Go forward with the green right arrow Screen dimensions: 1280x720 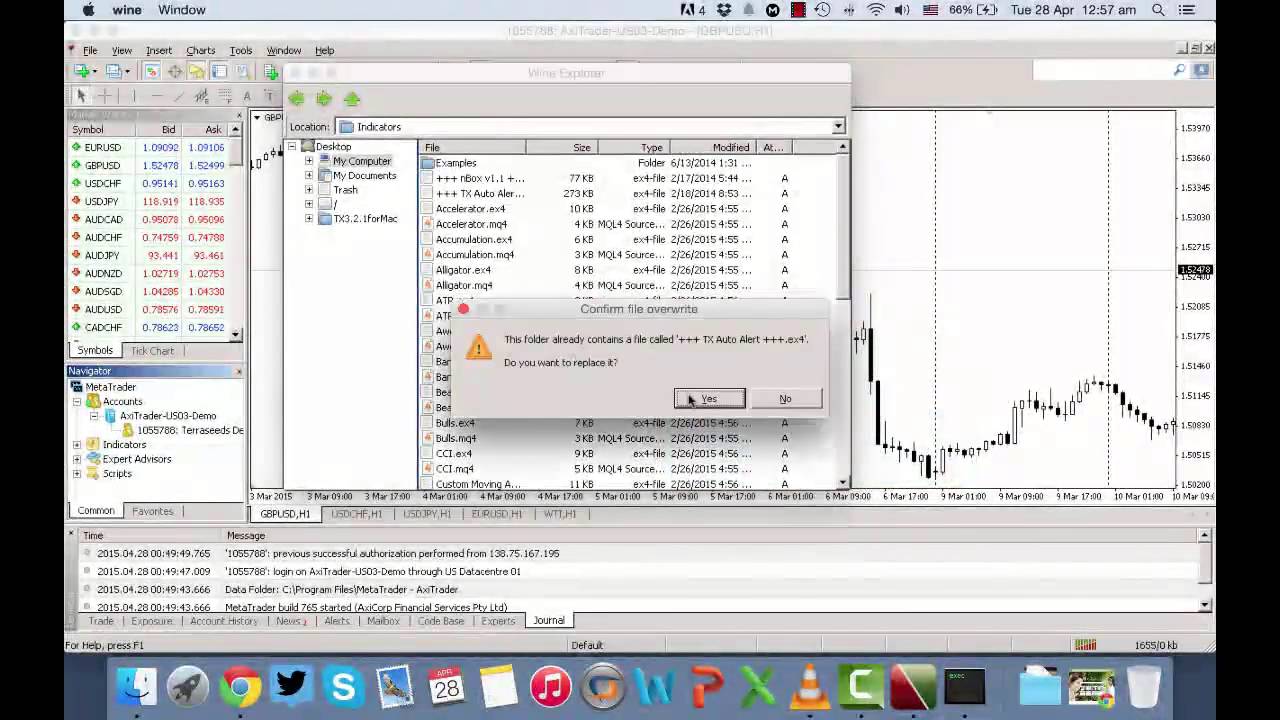coord(324,98)
